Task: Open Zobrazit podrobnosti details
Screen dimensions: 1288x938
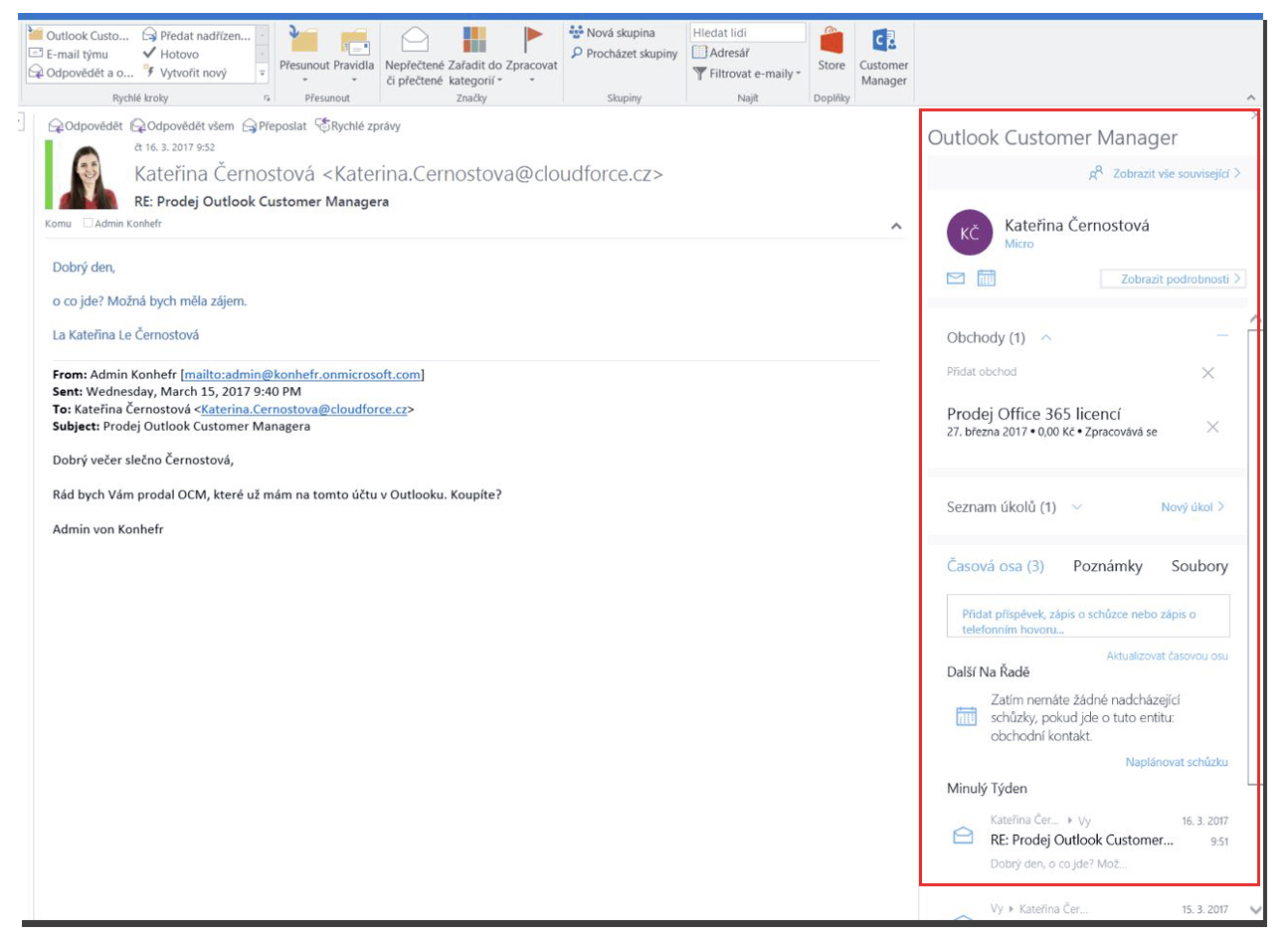Action: pyautogui.click(x=1173, y=280)
